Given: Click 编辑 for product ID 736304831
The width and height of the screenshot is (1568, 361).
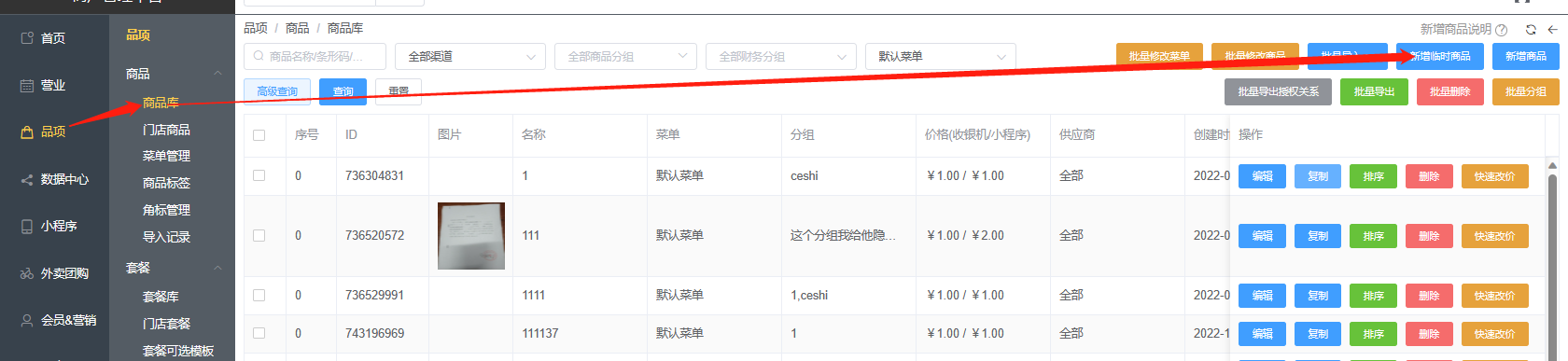Looking at the screenshot, I should [1262, 176].
